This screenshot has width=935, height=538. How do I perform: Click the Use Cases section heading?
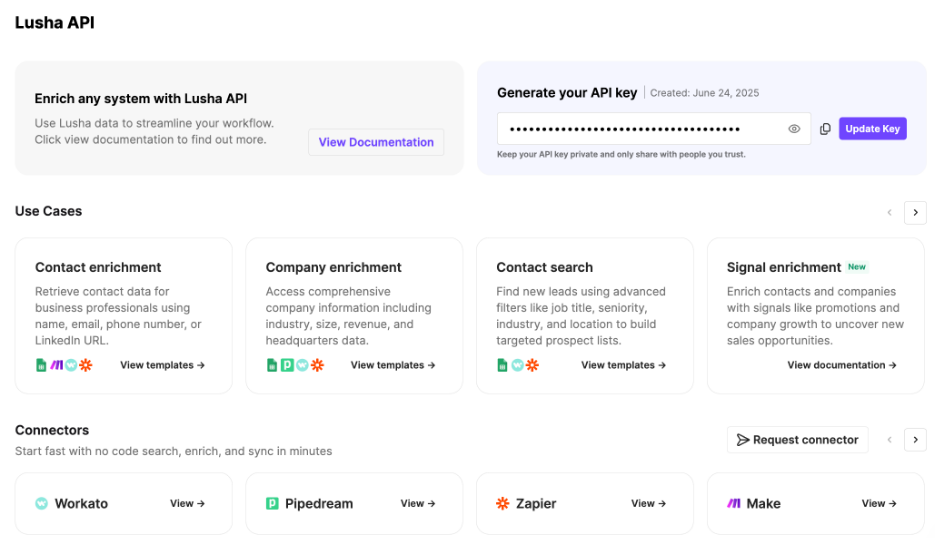pyautogui.click(x=48, y=211)
